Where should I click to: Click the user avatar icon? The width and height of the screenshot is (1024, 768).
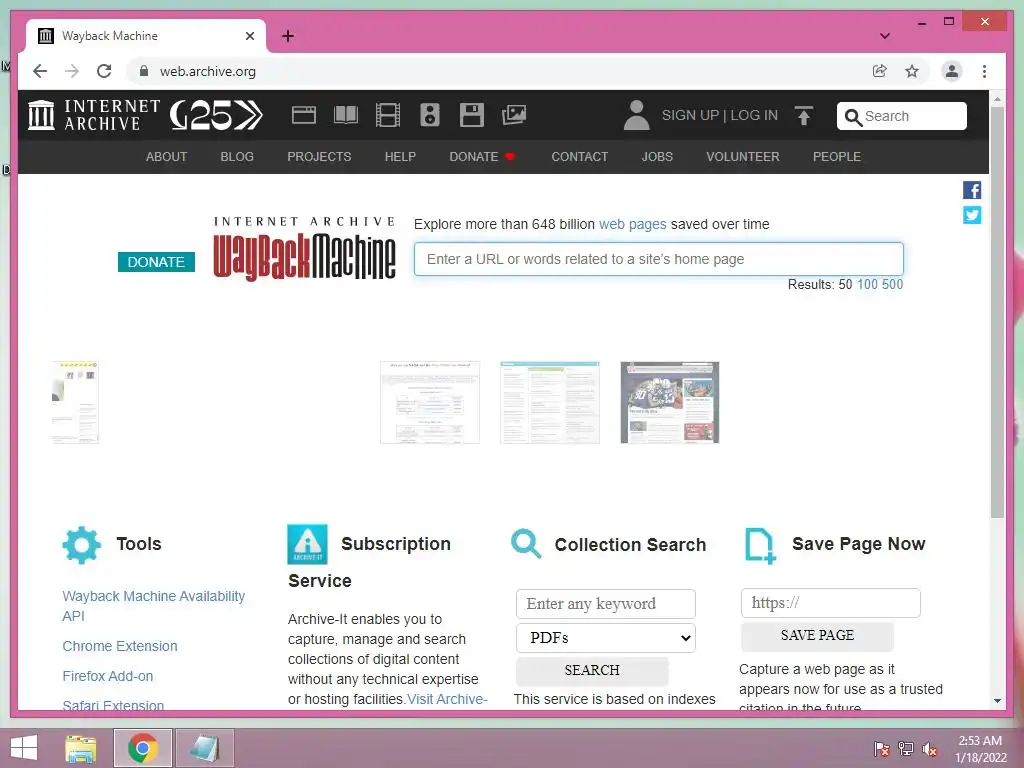click(x=636, y=116)
